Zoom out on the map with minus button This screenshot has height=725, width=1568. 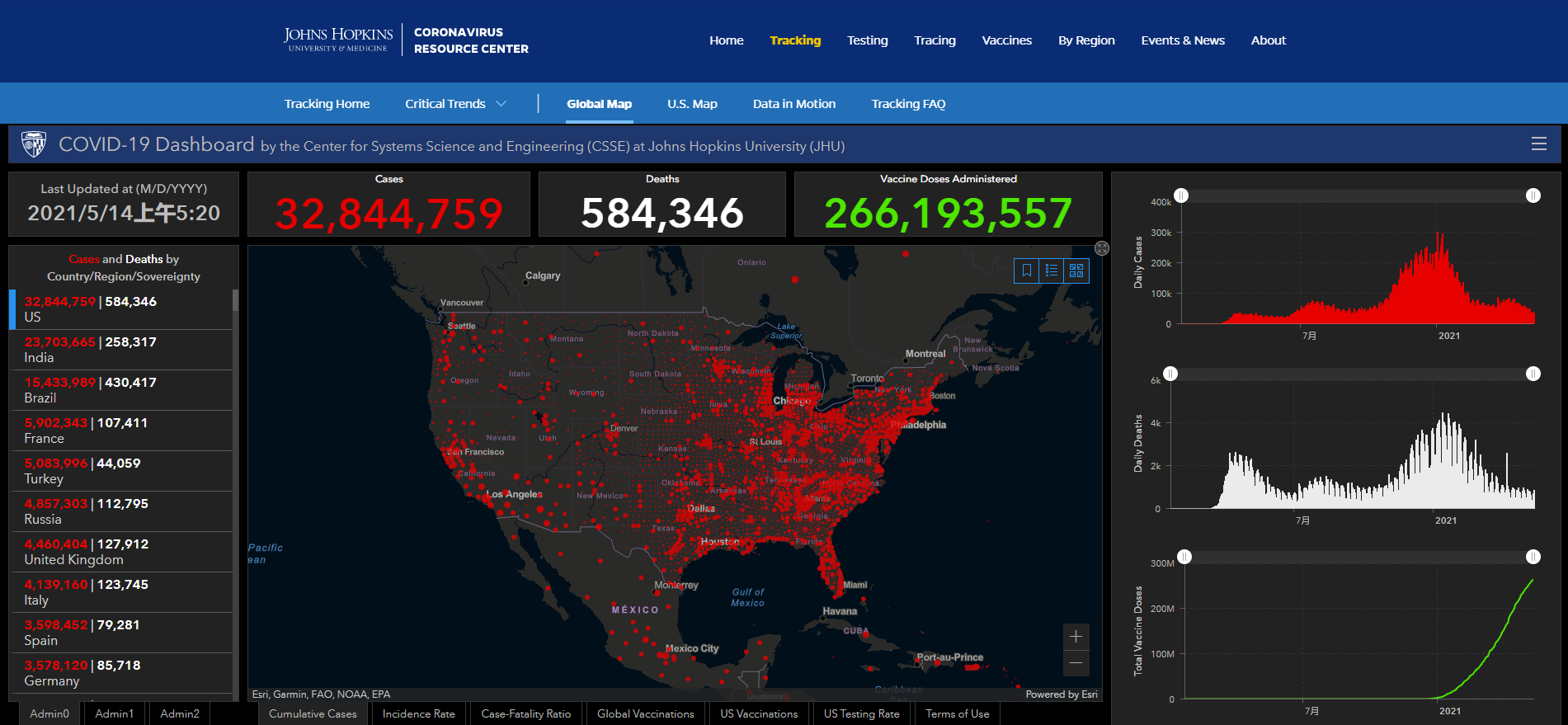coord(1076,663)
